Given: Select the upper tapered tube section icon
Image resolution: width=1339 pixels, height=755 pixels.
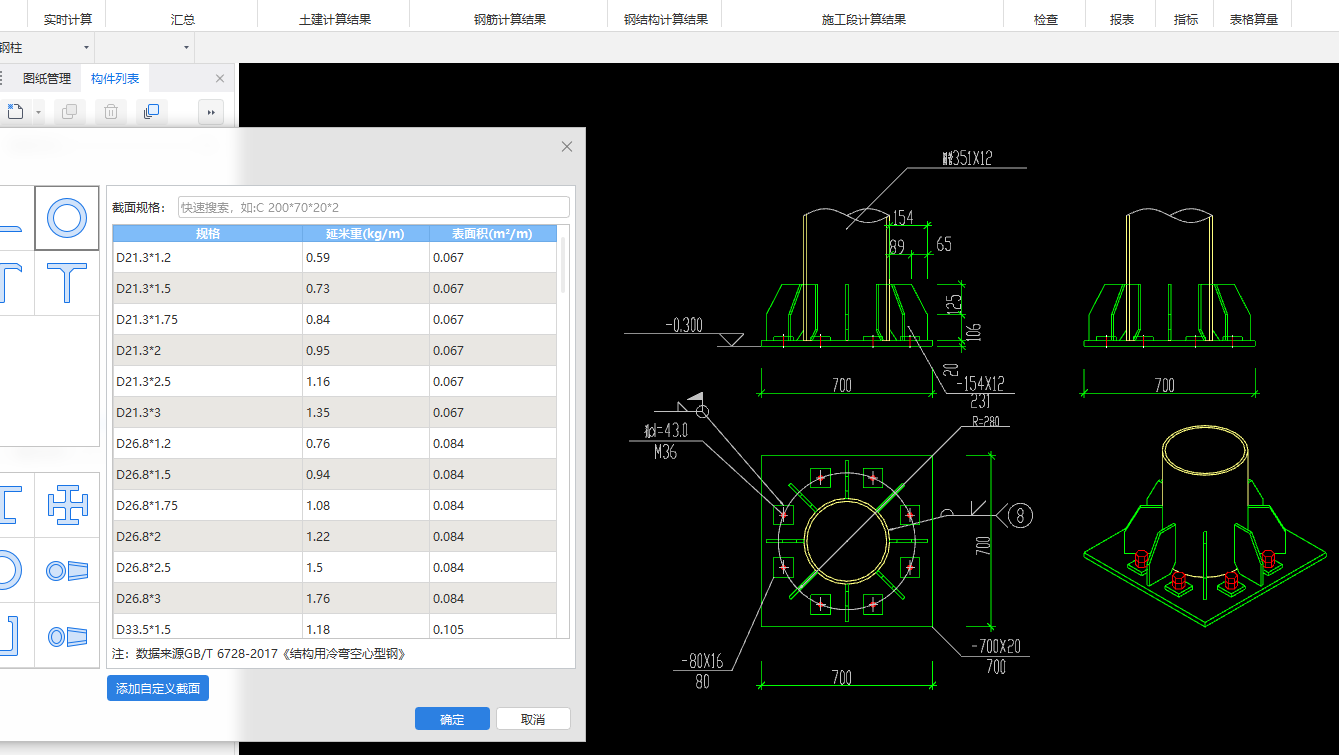Looking at the screenshot, I should click(x=67, y=570).
